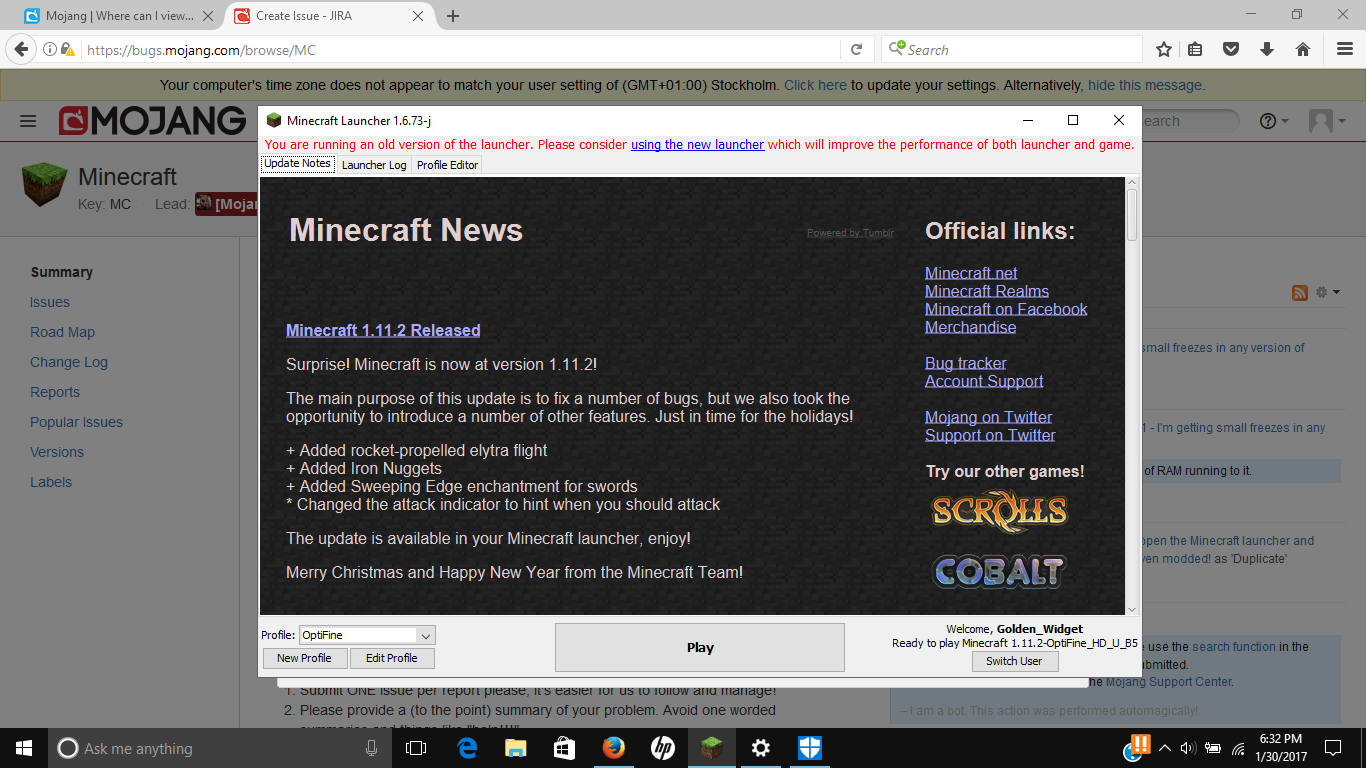Viewport: 1367px width, 768px height.
Task: Reload the page in Firefox
Action: (857, 49)
